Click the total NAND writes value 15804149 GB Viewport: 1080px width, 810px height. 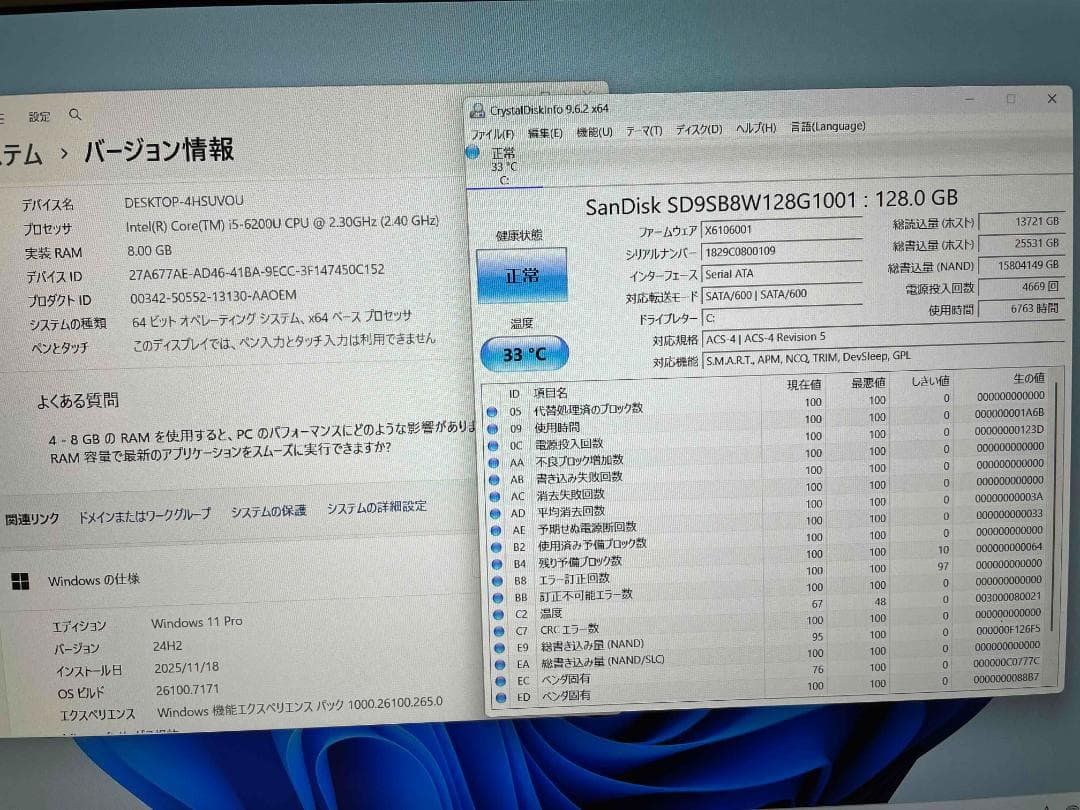point(1021,264)
